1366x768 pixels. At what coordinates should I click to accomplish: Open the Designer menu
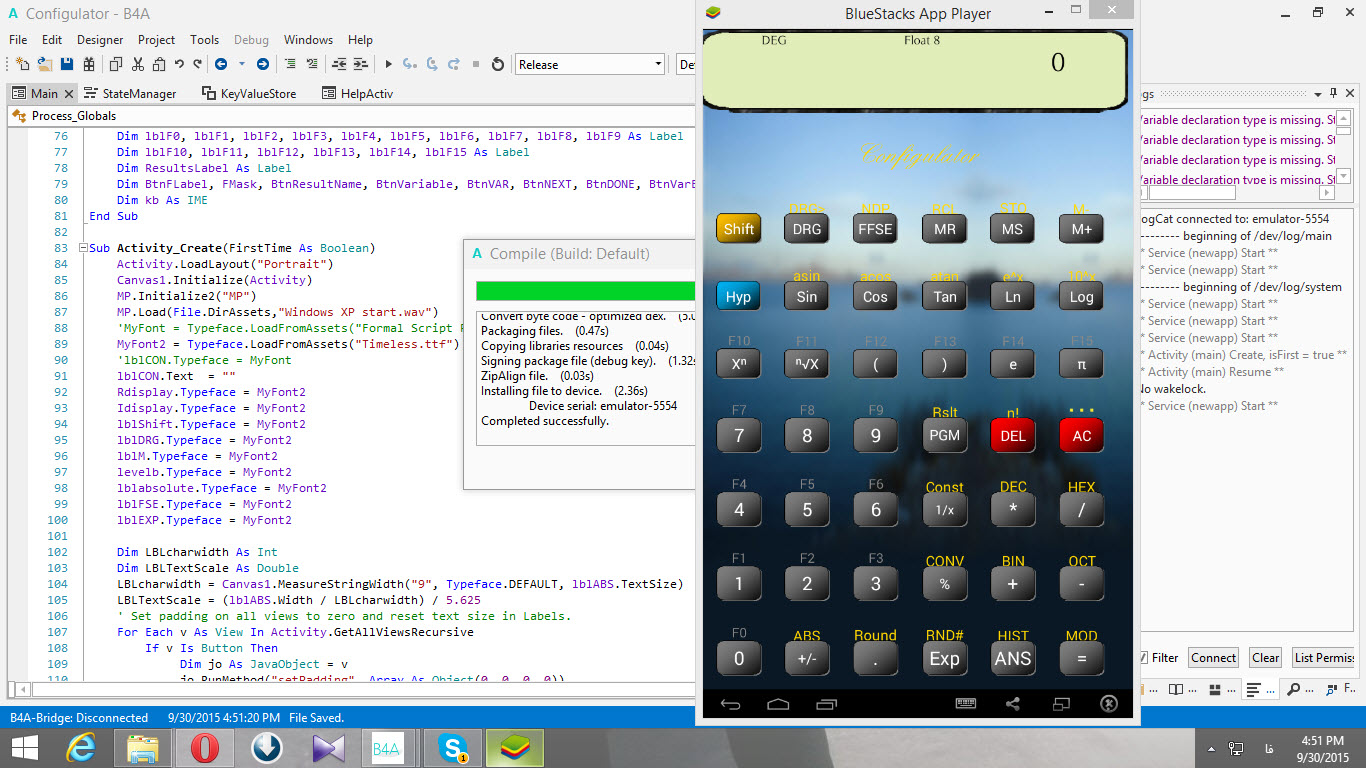click(x=100, y=40)
